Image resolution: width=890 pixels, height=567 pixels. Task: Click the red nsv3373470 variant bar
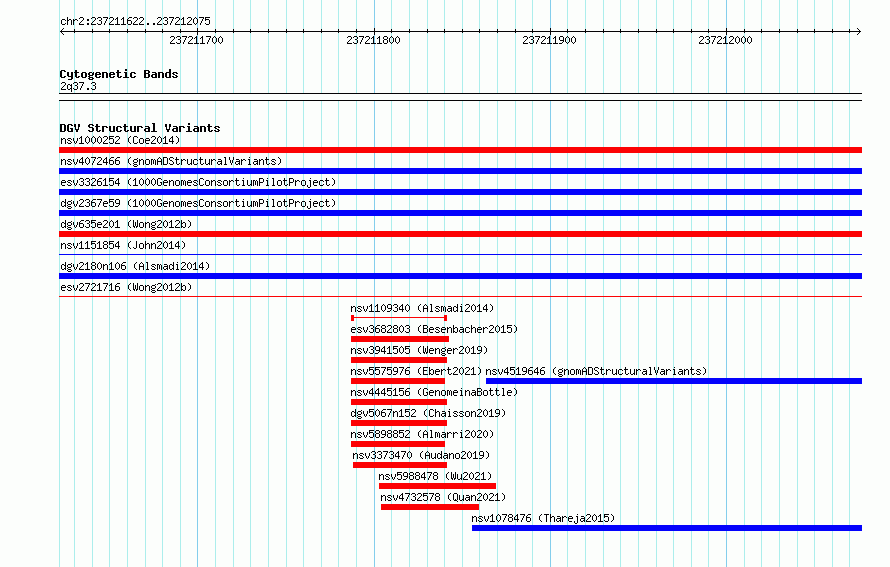[x=400, y=465]
